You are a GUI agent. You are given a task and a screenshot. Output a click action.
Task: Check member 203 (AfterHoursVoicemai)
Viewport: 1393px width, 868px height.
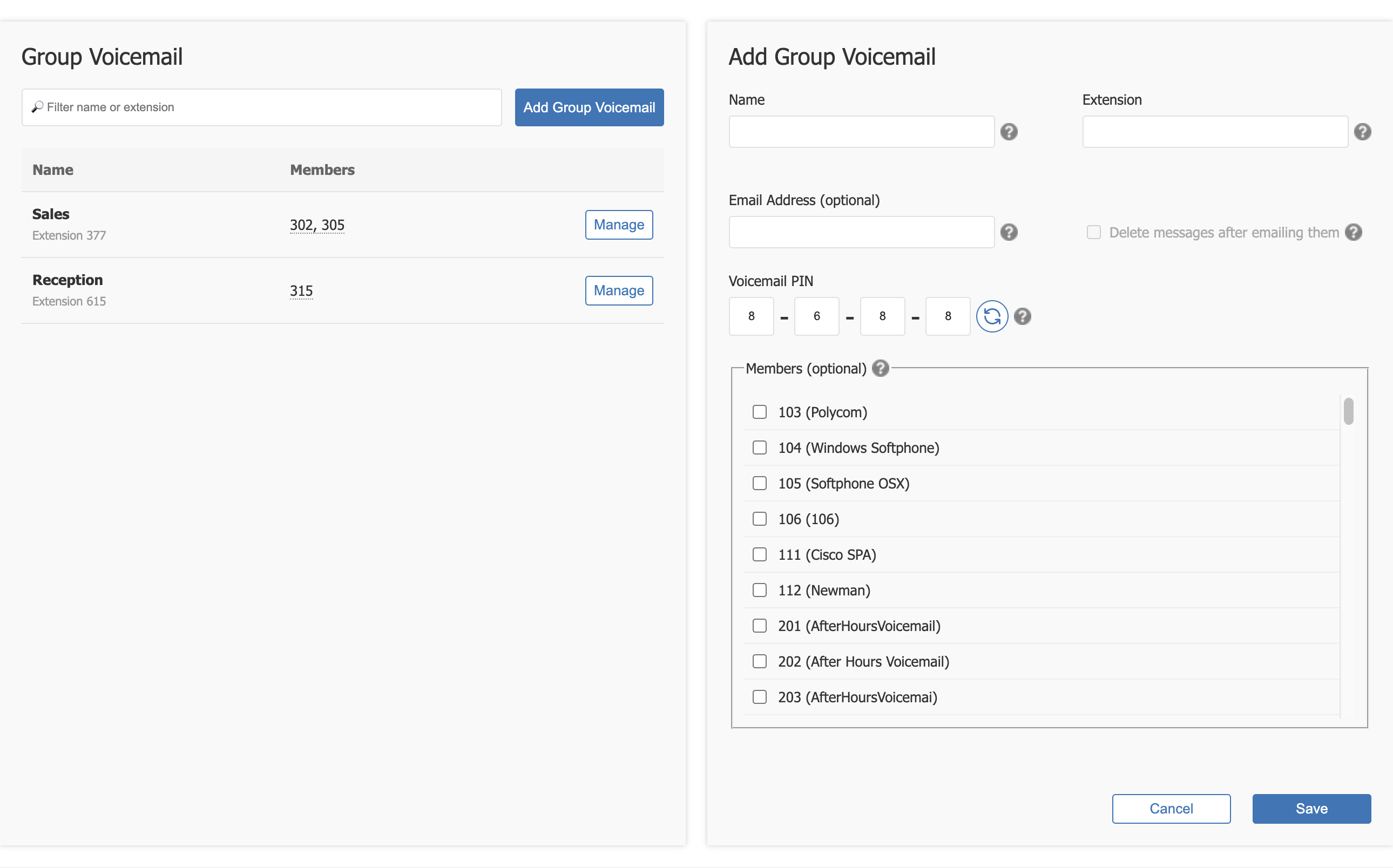[760, 697]
